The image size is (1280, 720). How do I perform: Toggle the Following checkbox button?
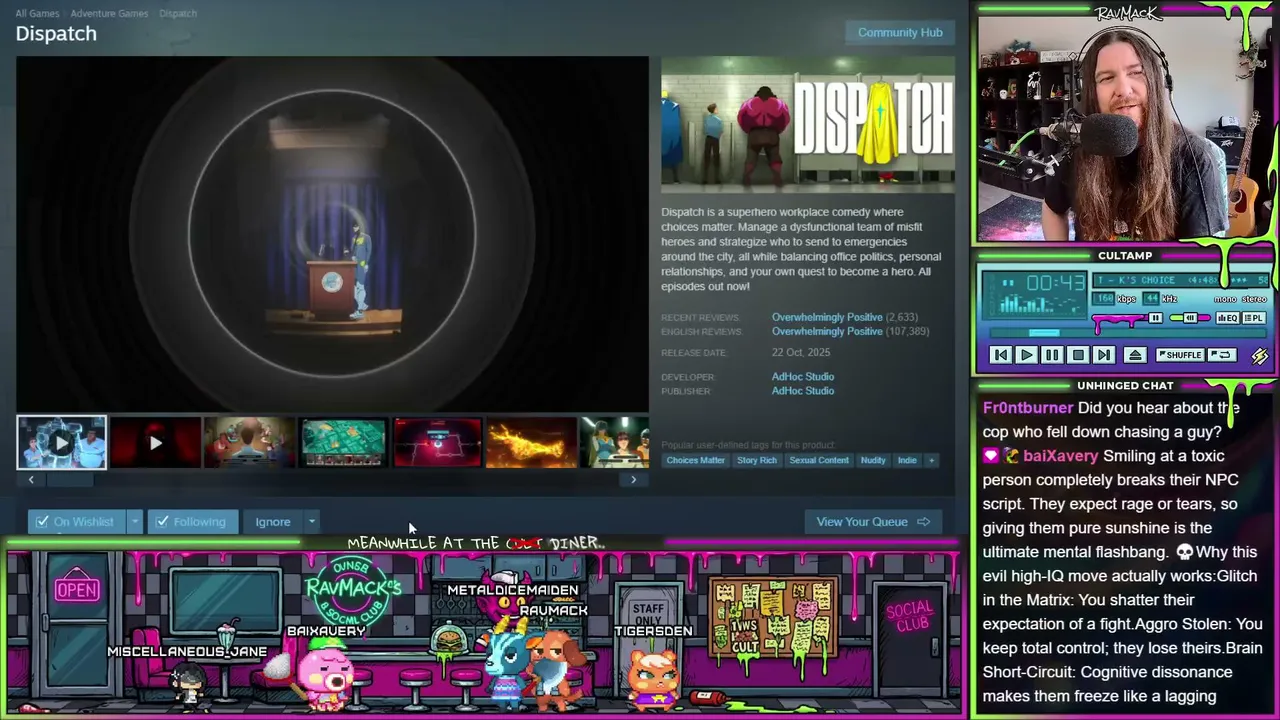(193, 522)
